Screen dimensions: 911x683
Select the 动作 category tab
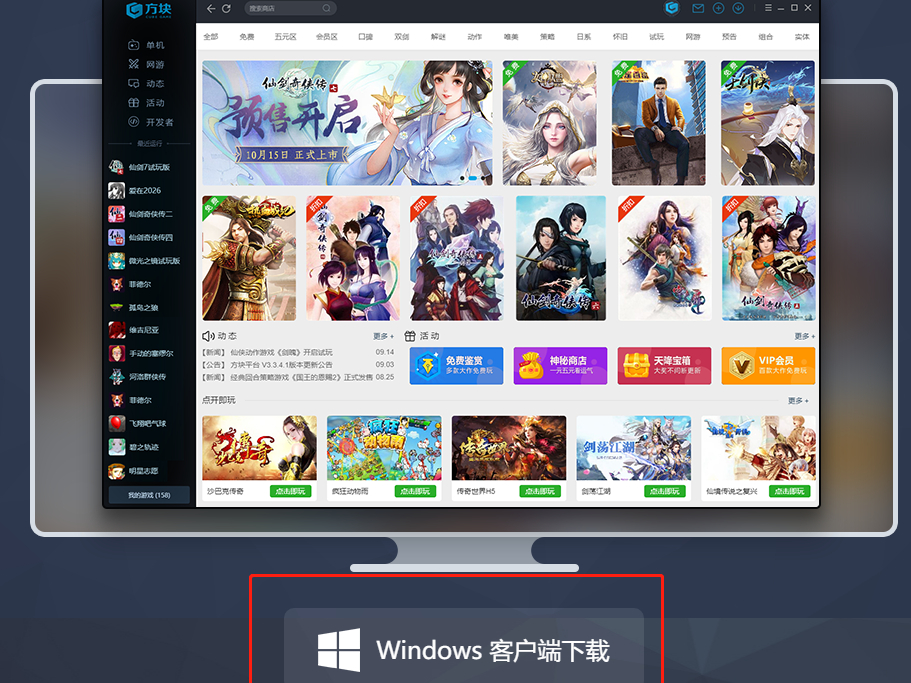(x=475, y=37)
